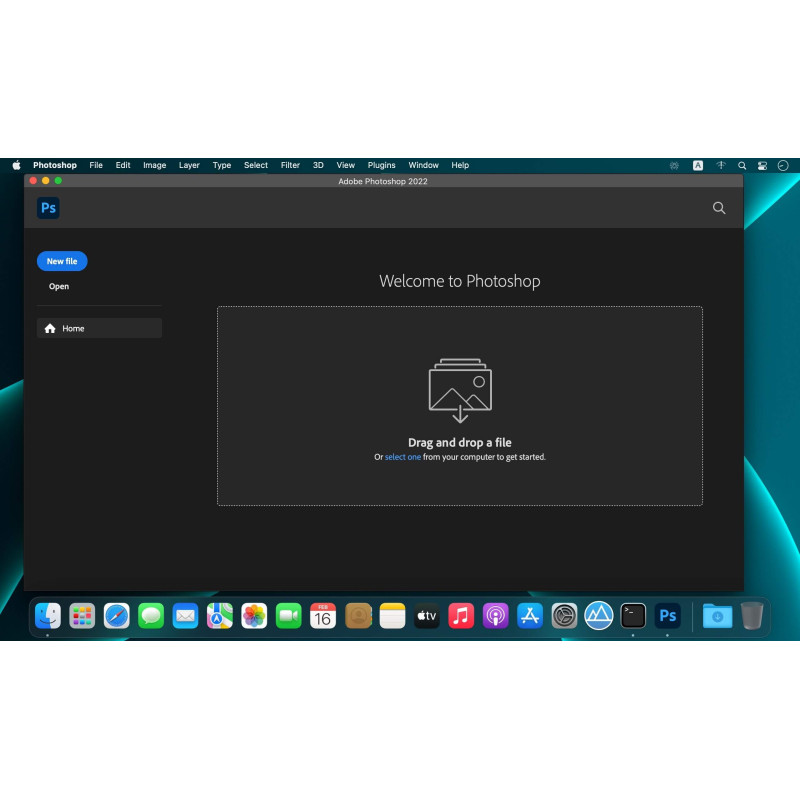Open the App Store Dock icon

530,616
